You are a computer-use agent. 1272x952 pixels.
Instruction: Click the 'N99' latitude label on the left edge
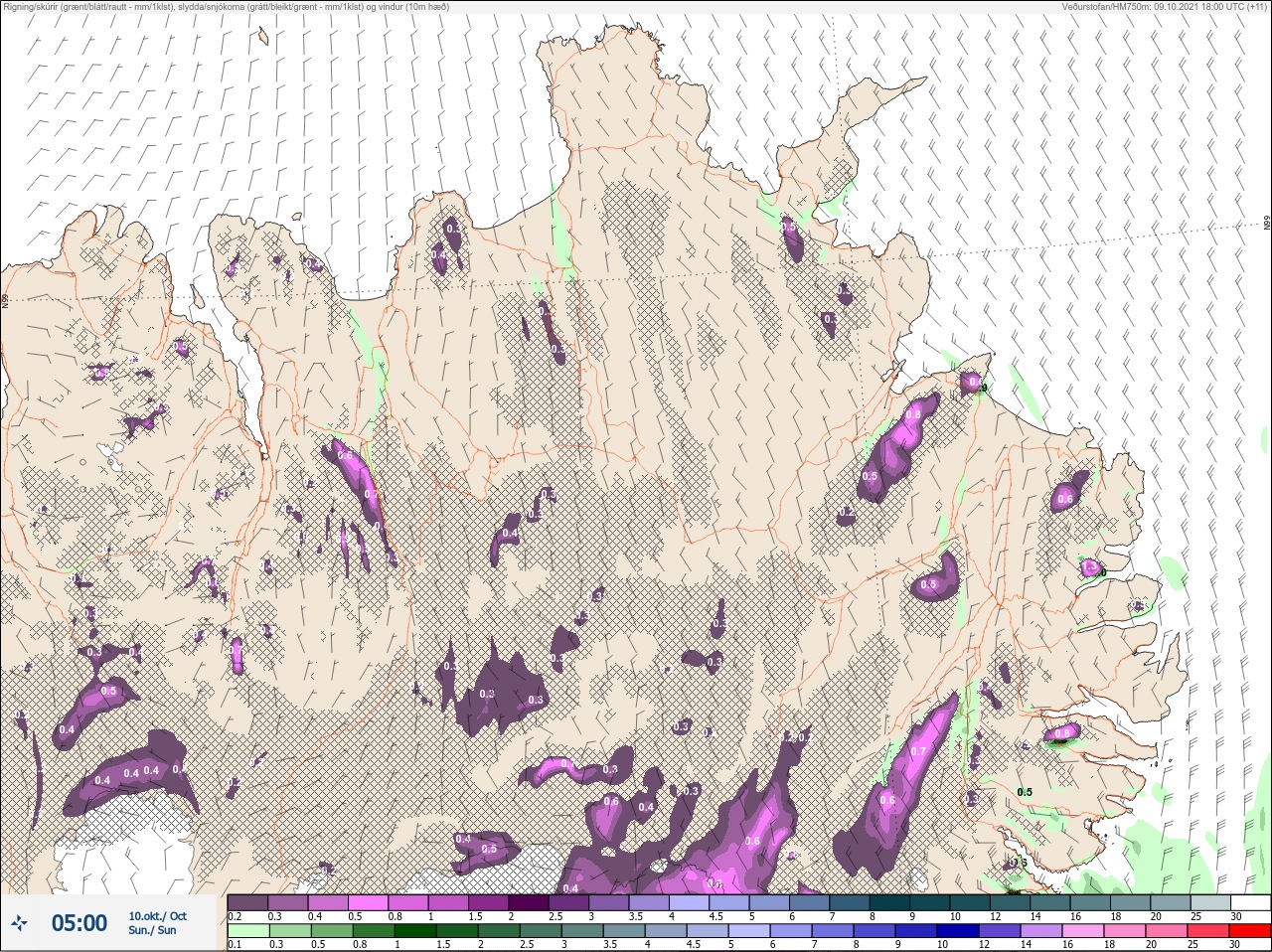point(5,299)
